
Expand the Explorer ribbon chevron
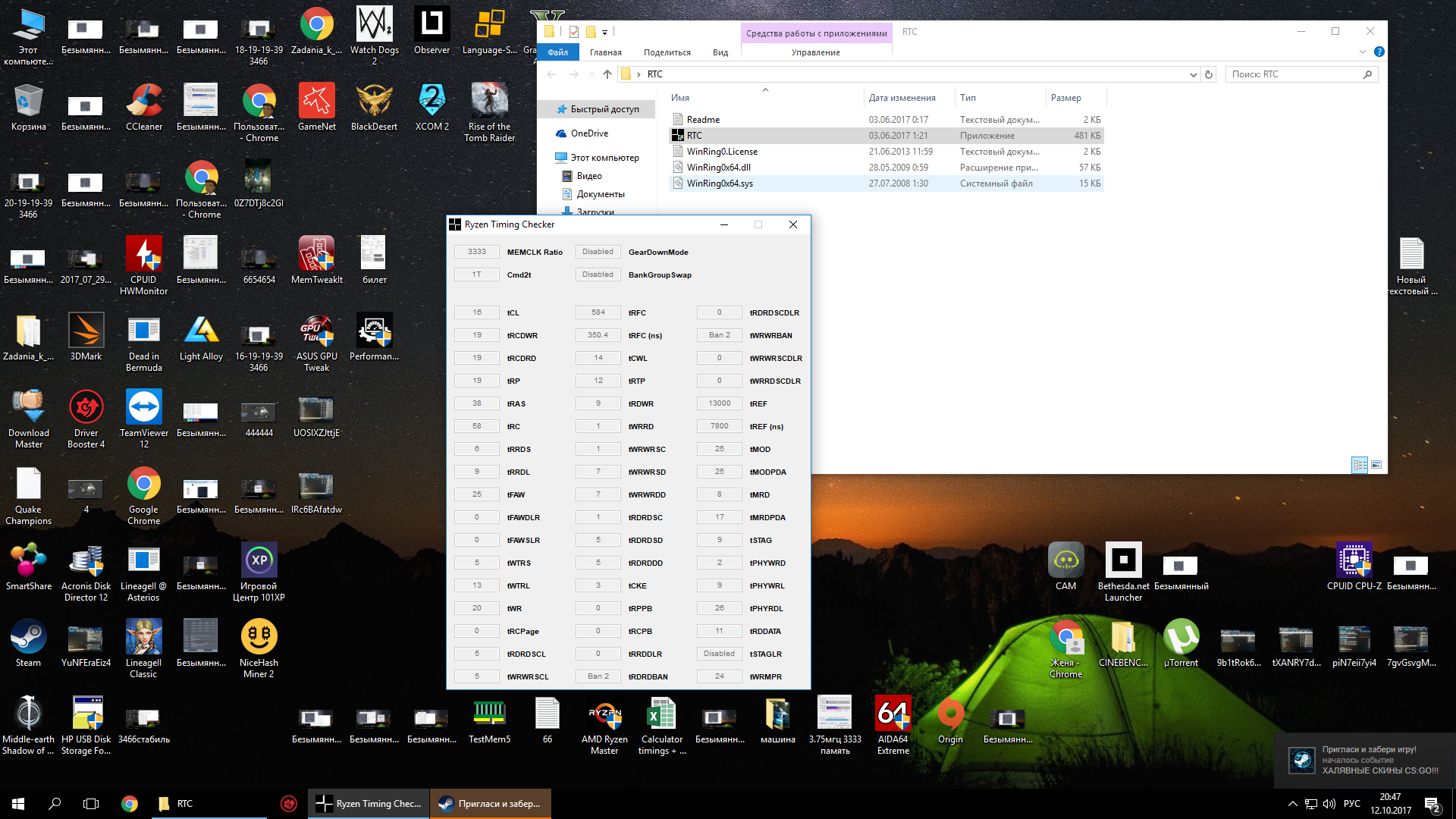click(x=1362, y=52)
